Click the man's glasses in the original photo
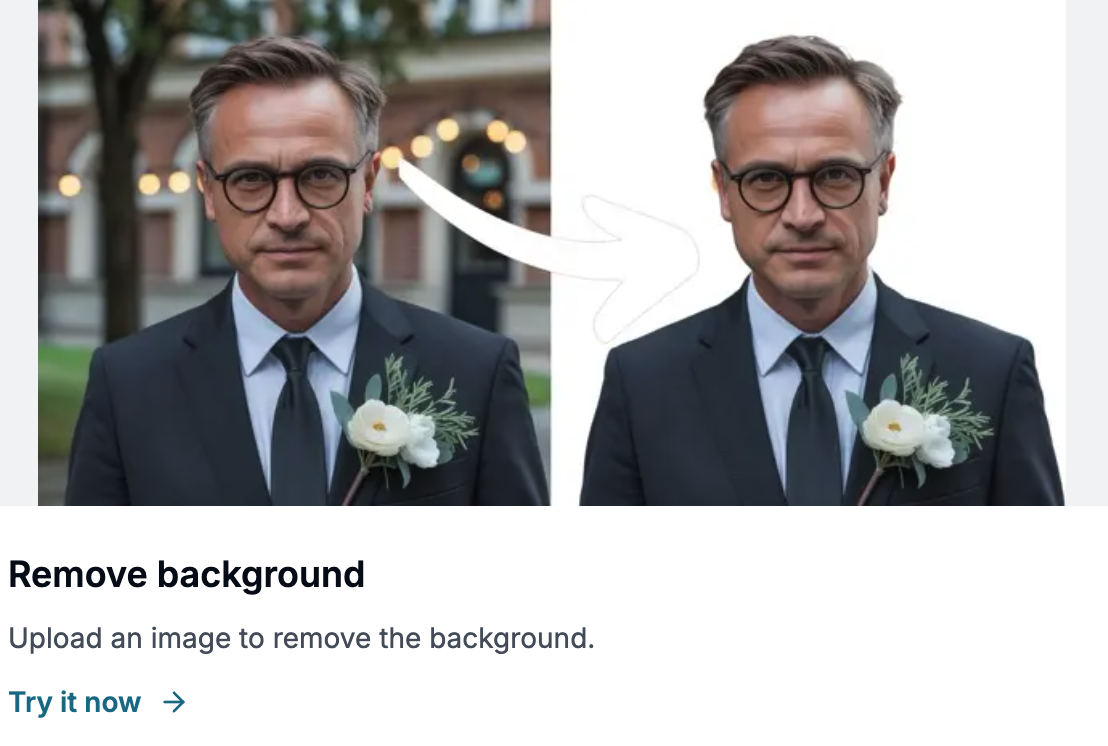Screen dimensions: 1108x746 point(287,184)
